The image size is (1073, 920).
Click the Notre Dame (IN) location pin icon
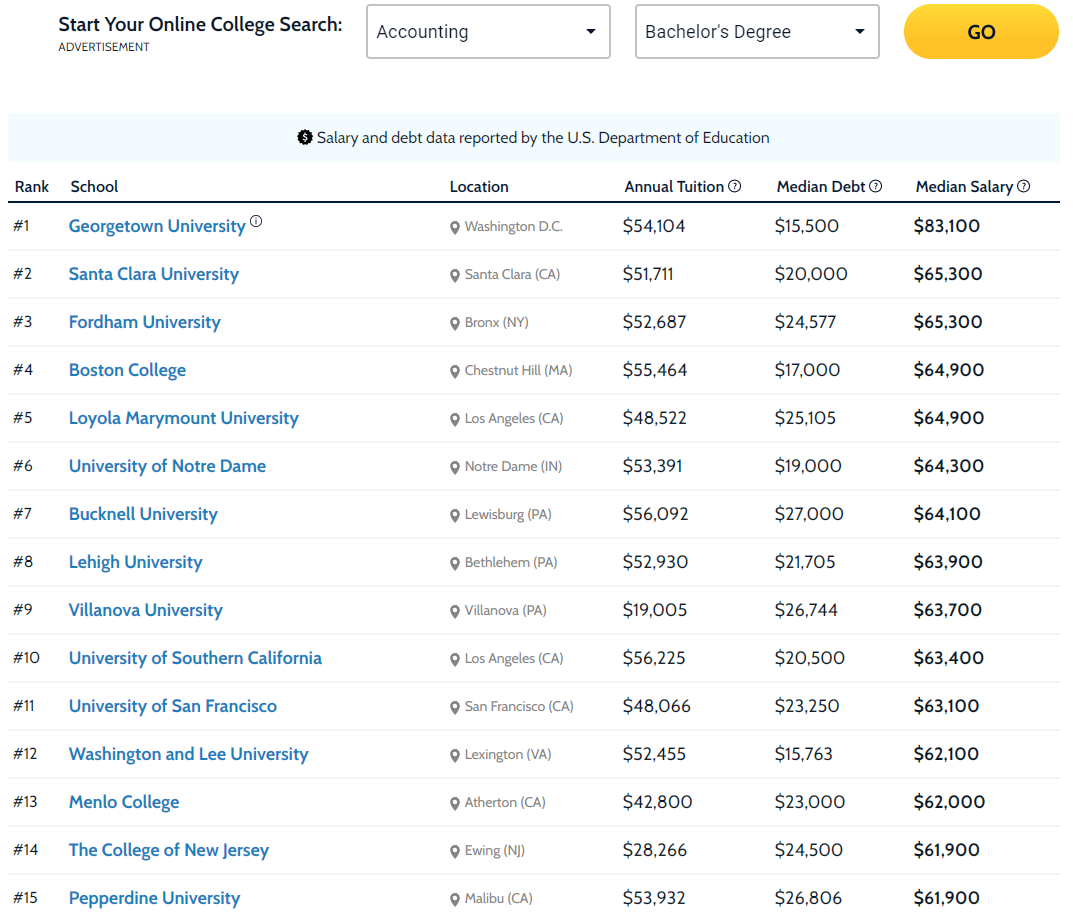click(454, 468)
